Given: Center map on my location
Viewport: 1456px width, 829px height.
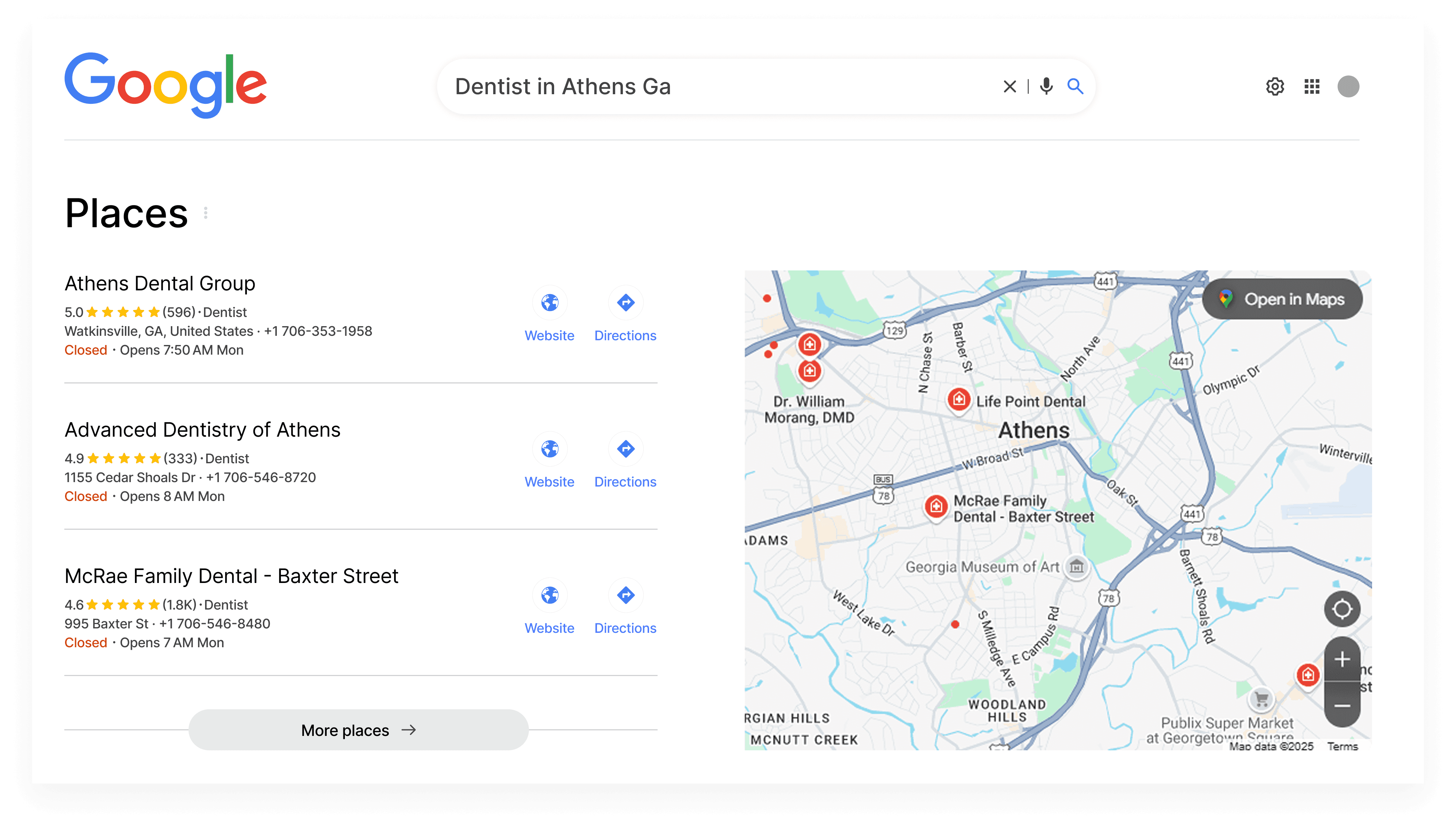Looking at the screenshot, I should point(1342,609).
